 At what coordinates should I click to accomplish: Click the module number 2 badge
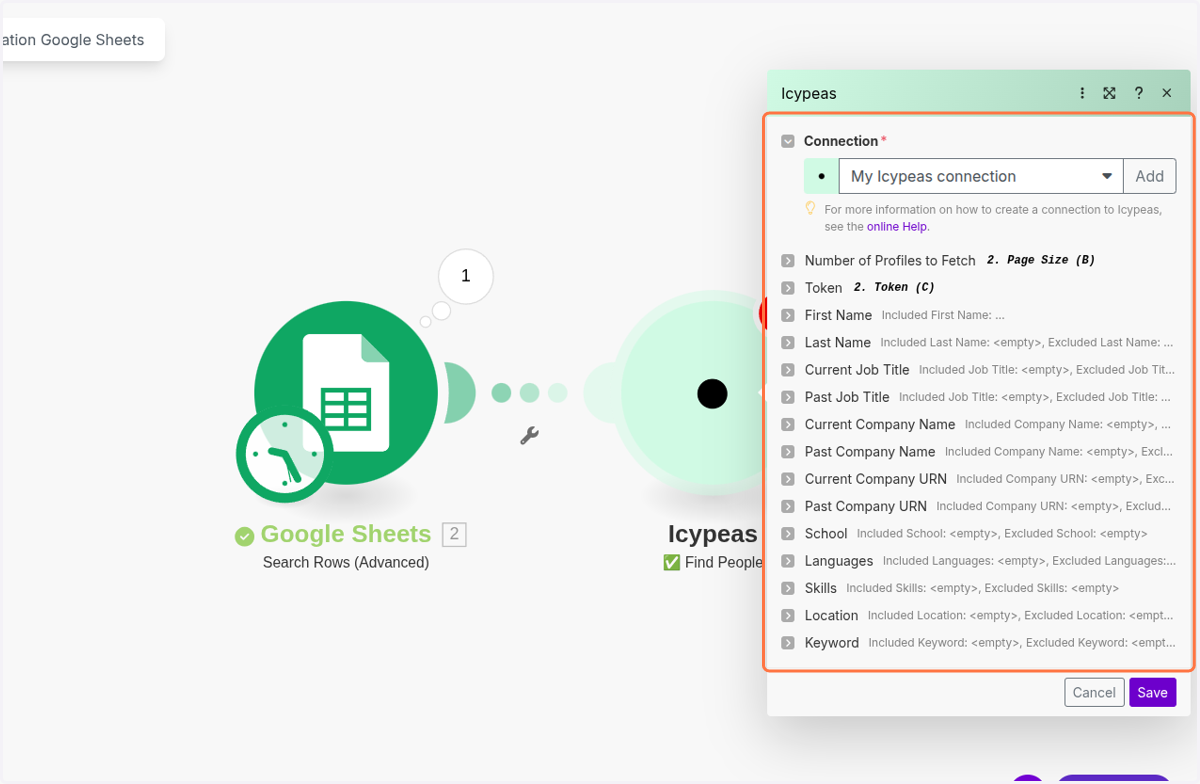coord(454,534)
